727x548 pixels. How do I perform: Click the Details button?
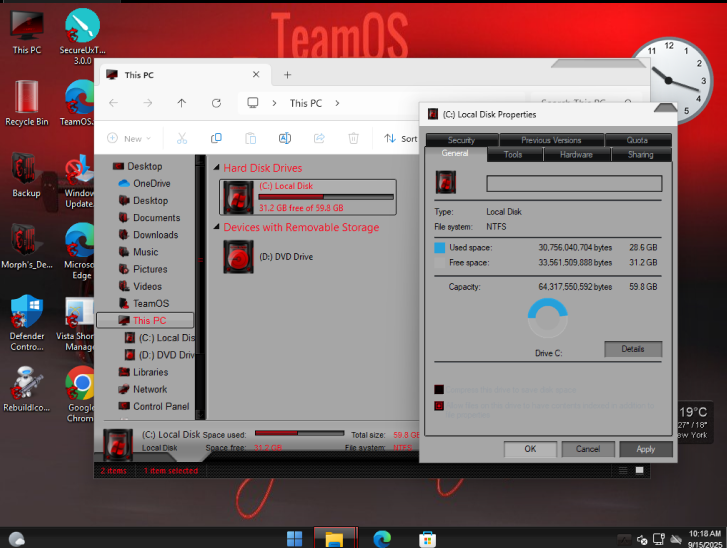tap(633, 349)
